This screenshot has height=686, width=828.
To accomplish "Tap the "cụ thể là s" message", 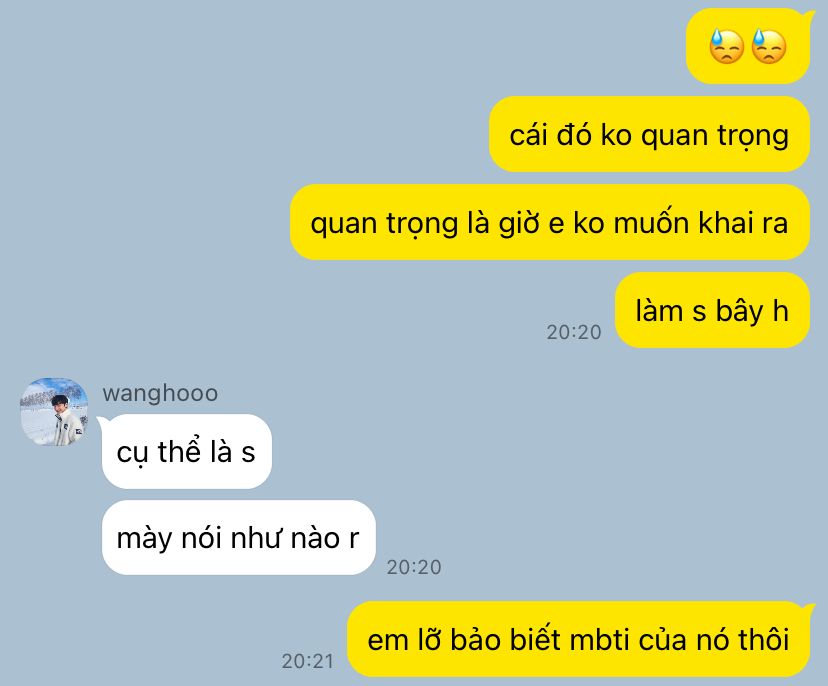I will pos(186,452).
